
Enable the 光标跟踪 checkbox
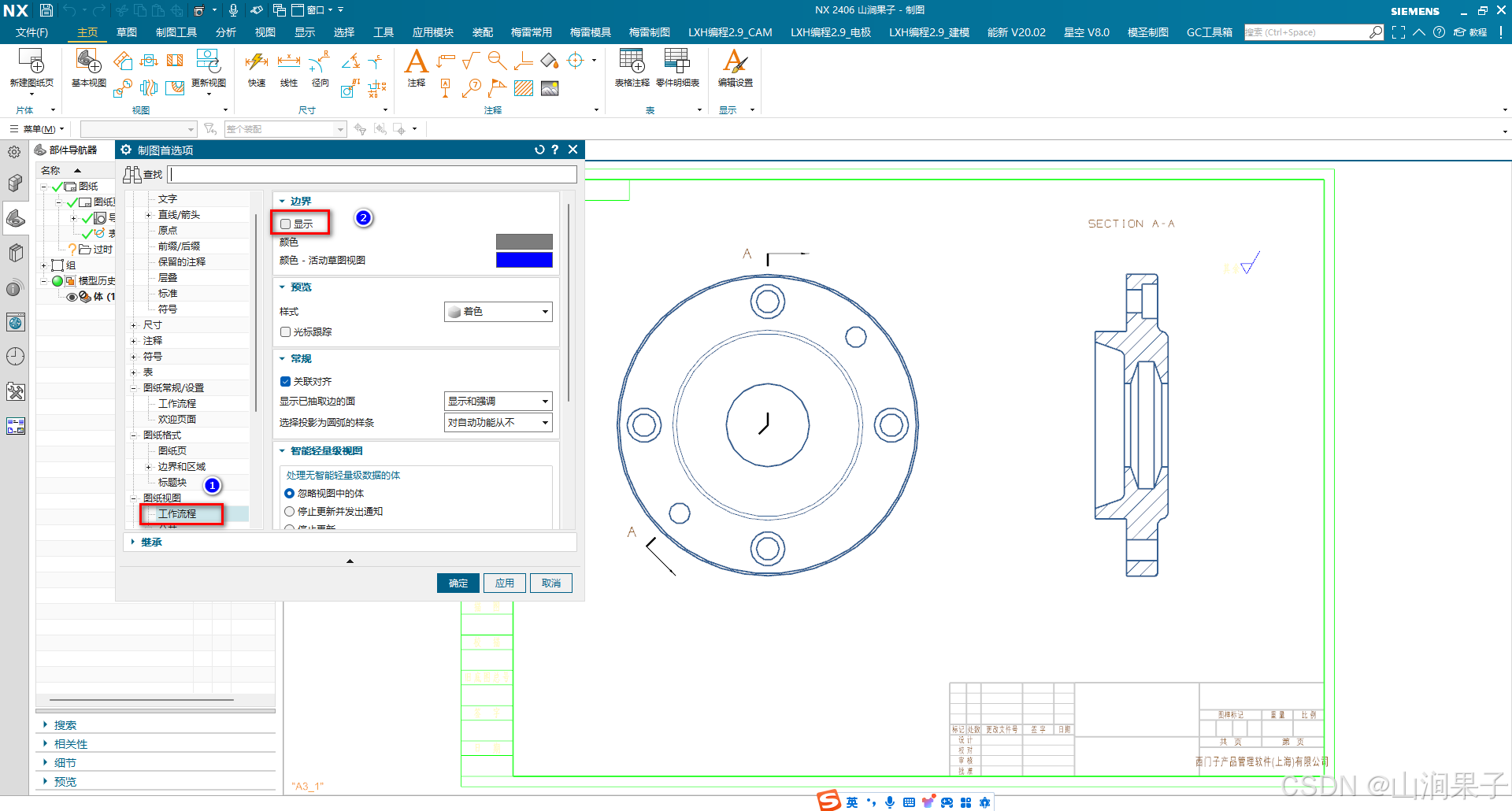(286, 332)
